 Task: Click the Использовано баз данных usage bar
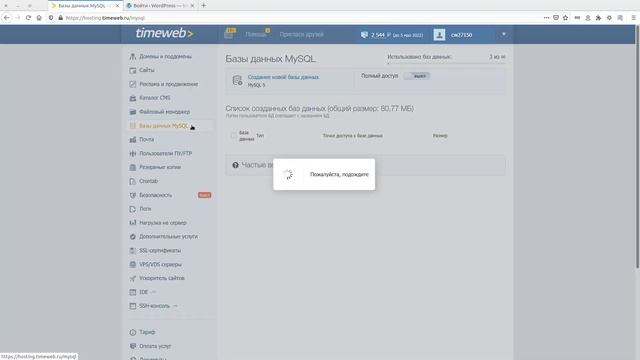pos(446,63)
